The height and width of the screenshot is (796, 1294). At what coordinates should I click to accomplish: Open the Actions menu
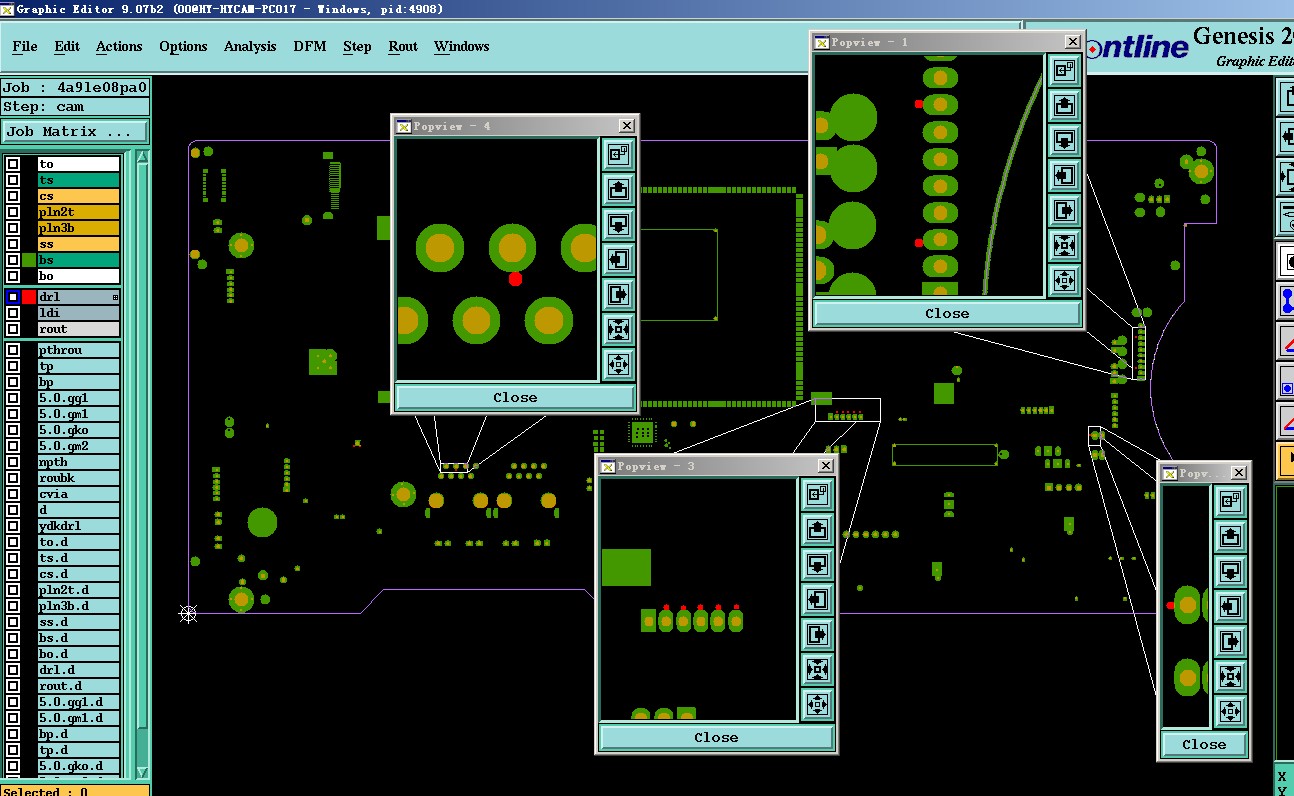pos(119,46)
